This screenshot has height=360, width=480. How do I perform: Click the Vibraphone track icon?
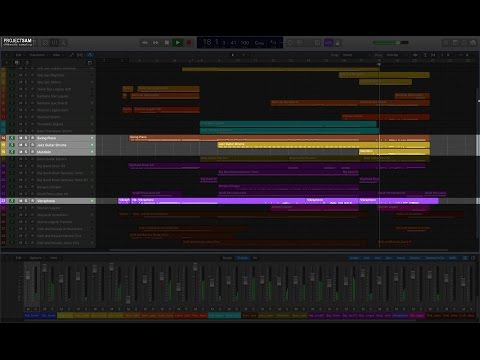point(12,201)
